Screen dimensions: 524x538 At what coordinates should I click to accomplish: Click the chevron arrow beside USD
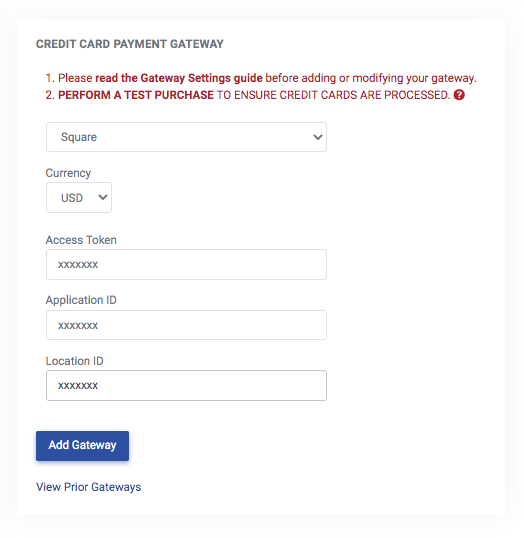[103, 197]
